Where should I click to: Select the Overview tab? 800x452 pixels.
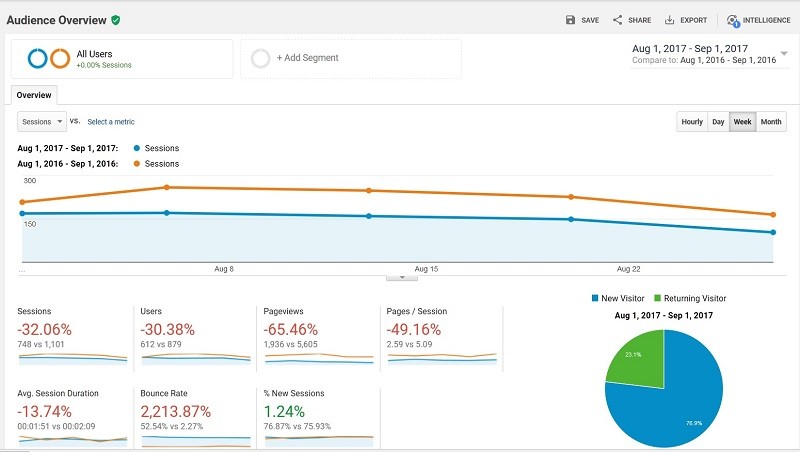pyautogui.click(x=34, y=95)
